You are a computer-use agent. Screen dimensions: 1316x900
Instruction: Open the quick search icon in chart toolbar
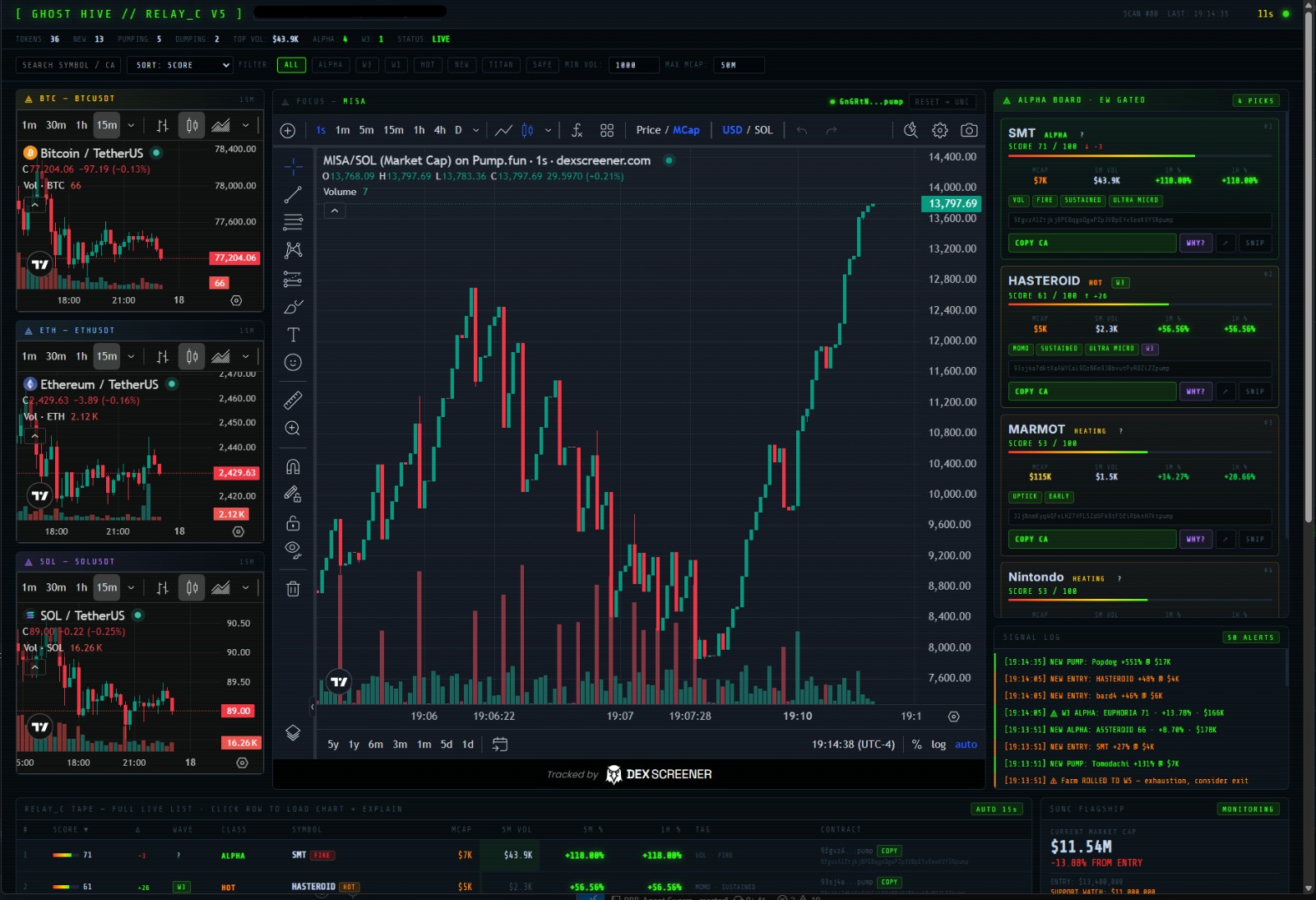[911, 130]
